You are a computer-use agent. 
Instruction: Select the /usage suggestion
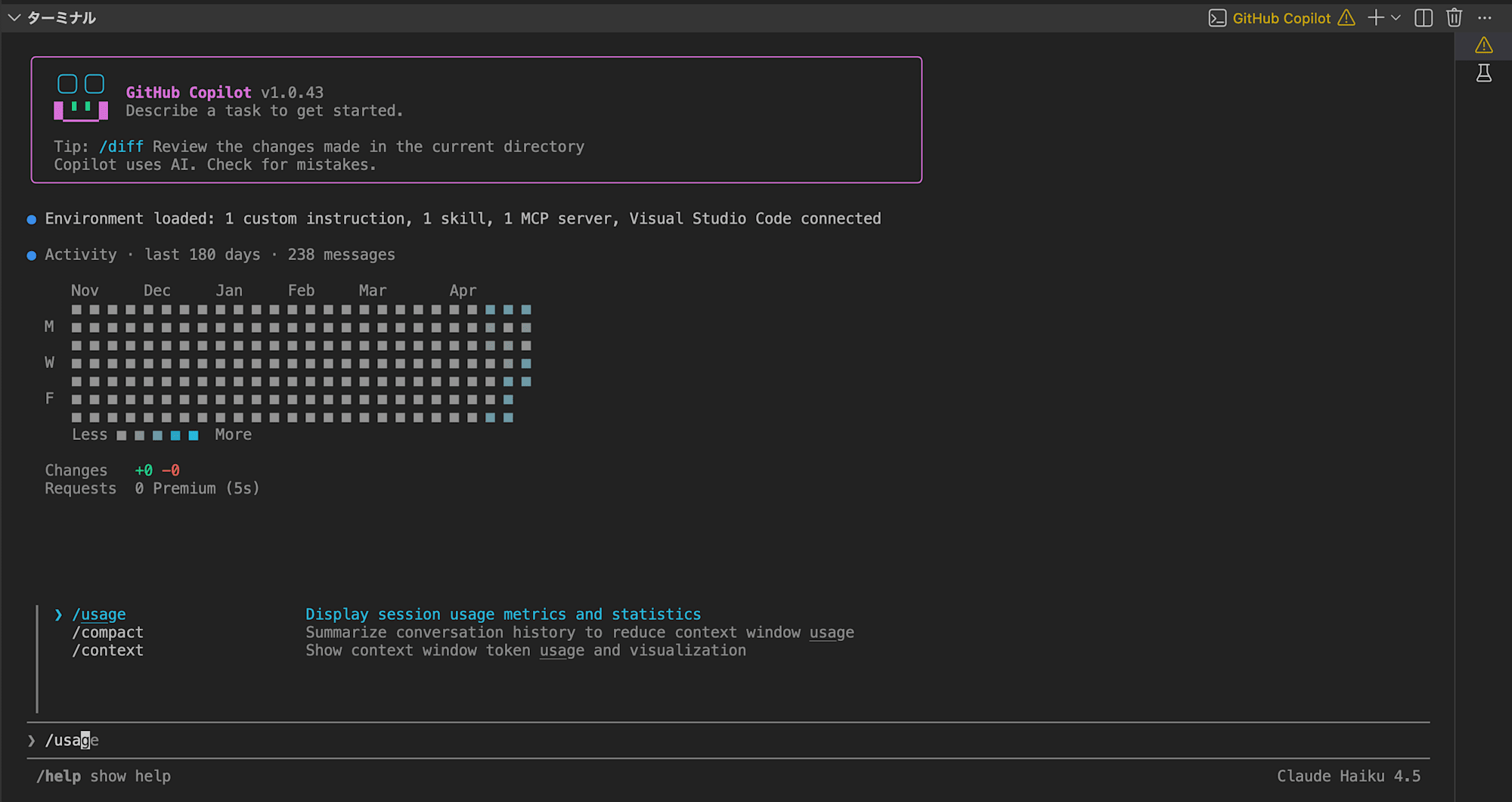(x=99, y=615)
